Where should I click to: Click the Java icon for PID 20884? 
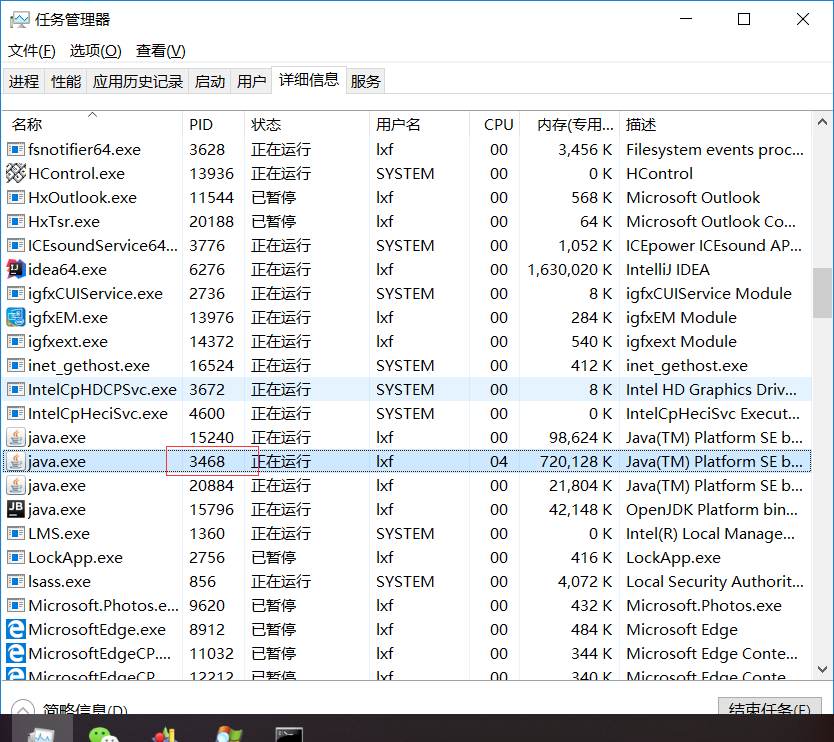[x=16, y=485]
